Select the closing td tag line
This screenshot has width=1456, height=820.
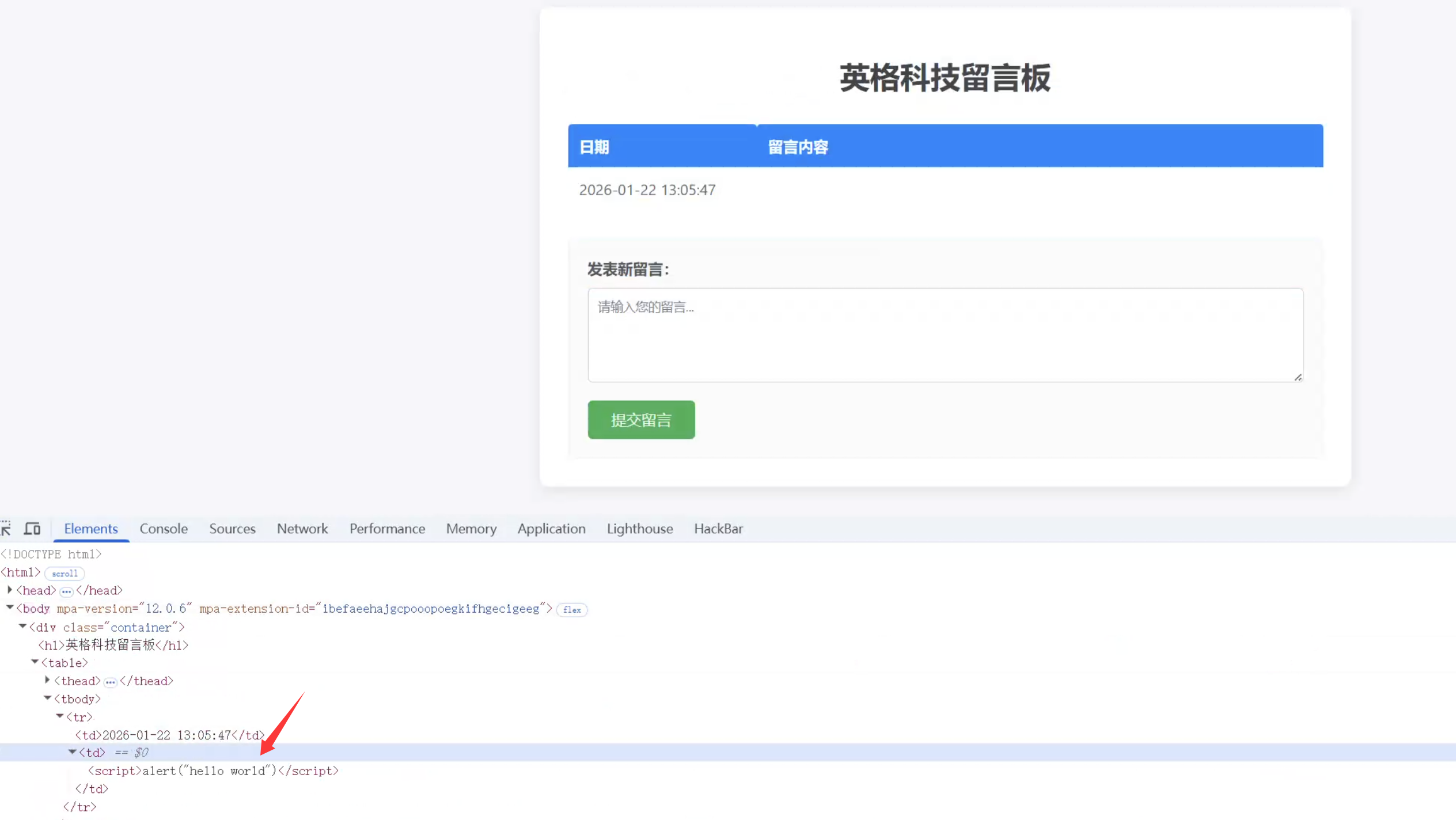pyautogui.click(x=92, y=788)
